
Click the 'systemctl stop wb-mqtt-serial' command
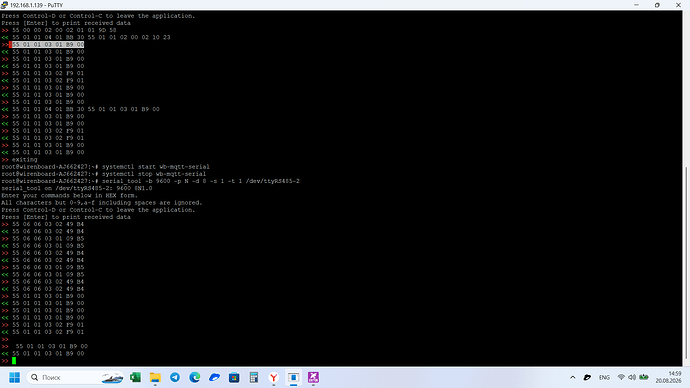(x=154, y=174)
